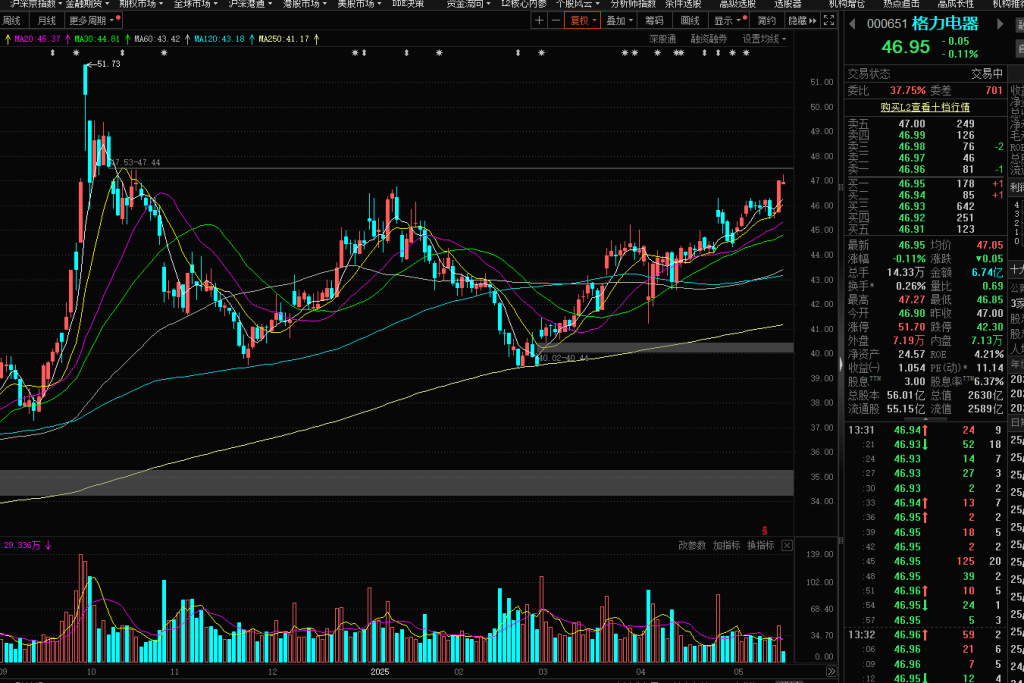1024x683 pixels.
Task: Open 购买L2查看十档行情 link
Action: coord(925,107)
